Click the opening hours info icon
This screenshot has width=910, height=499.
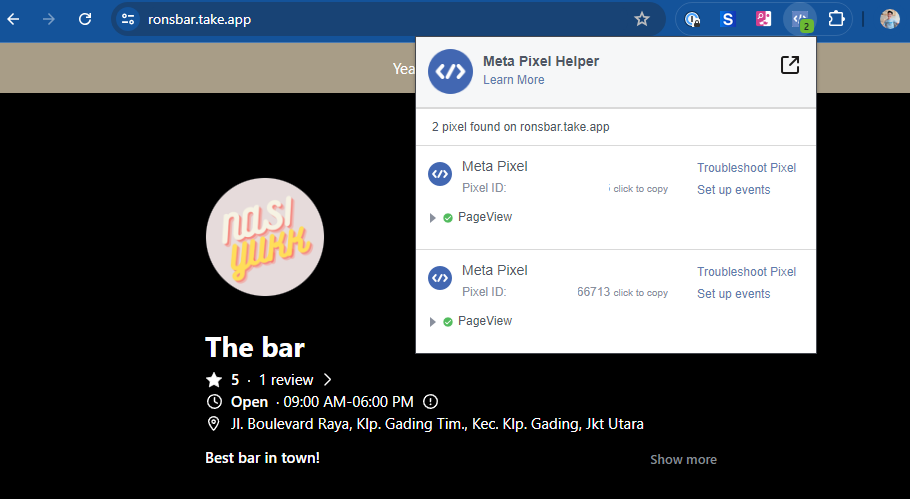431,402
